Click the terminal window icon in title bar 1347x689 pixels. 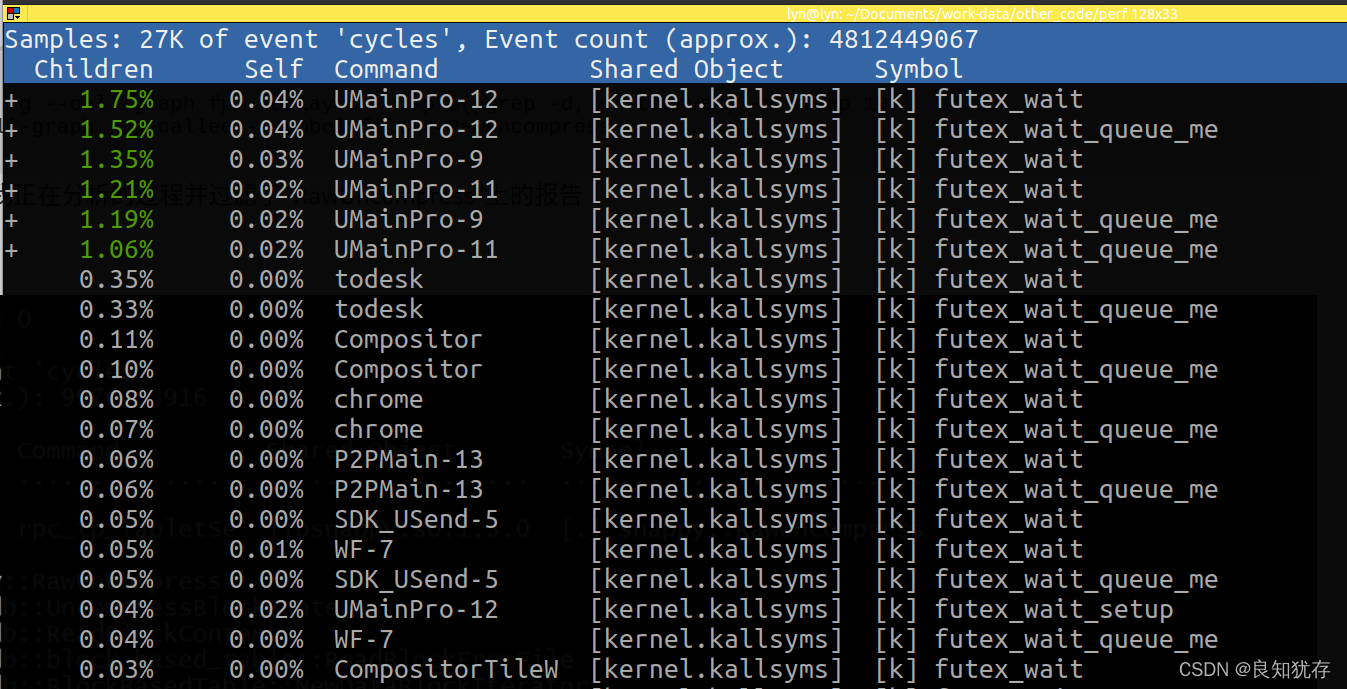tap(13, 11)
